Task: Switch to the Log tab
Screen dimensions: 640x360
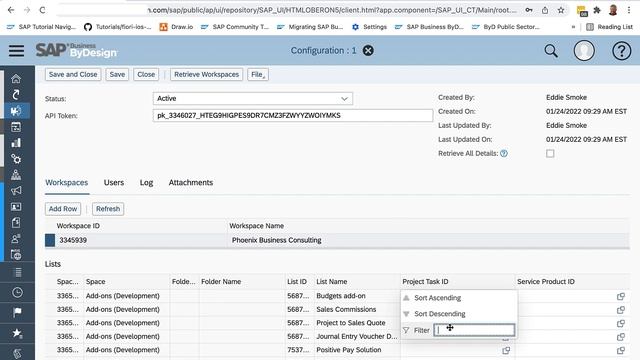Action: [x=146, y=182]
